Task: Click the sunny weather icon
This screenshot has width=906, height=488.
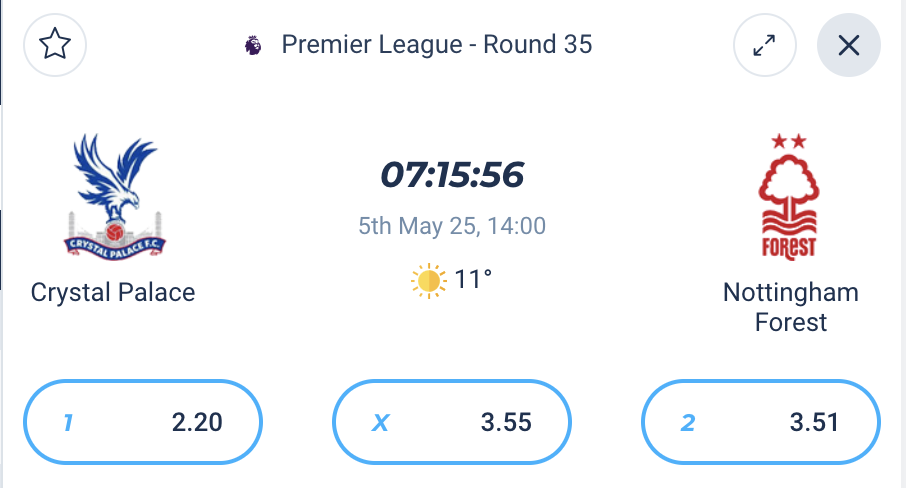Action: point(429,281)
